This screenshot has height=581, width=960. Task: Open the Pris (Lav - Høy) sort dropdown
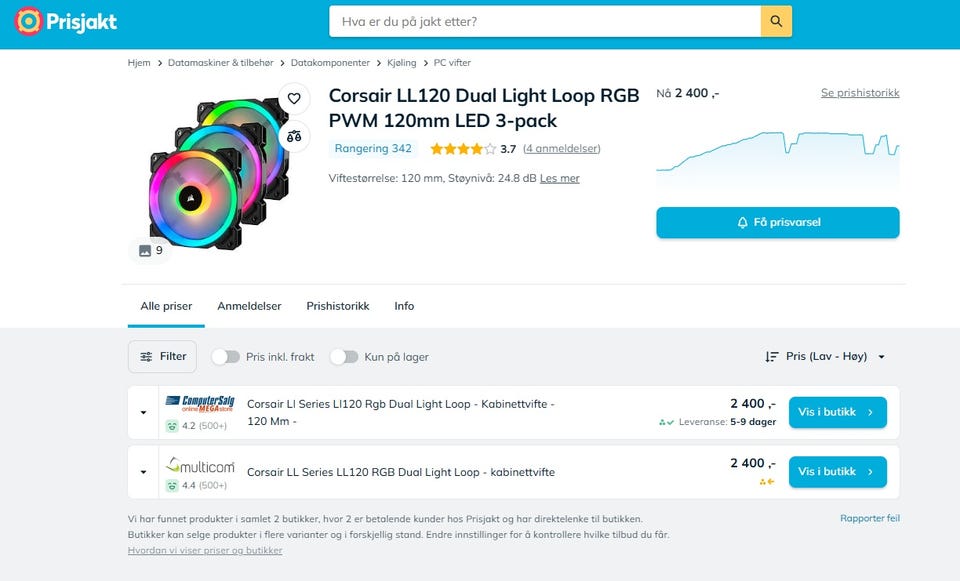point(825,357)
